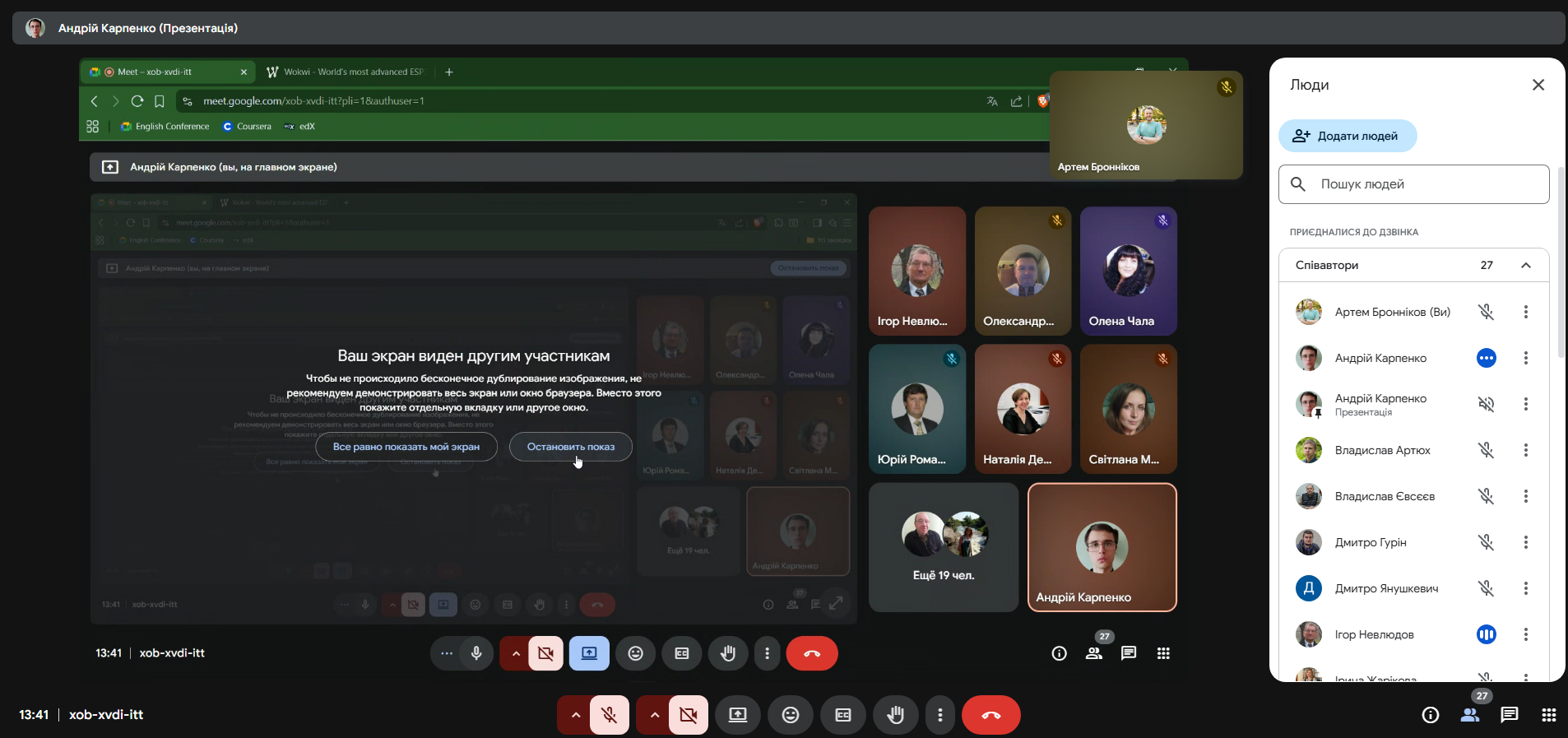Toggle captions in the bottom call bar
This screenshot has width=1568, height=738.
pos(843,715)
